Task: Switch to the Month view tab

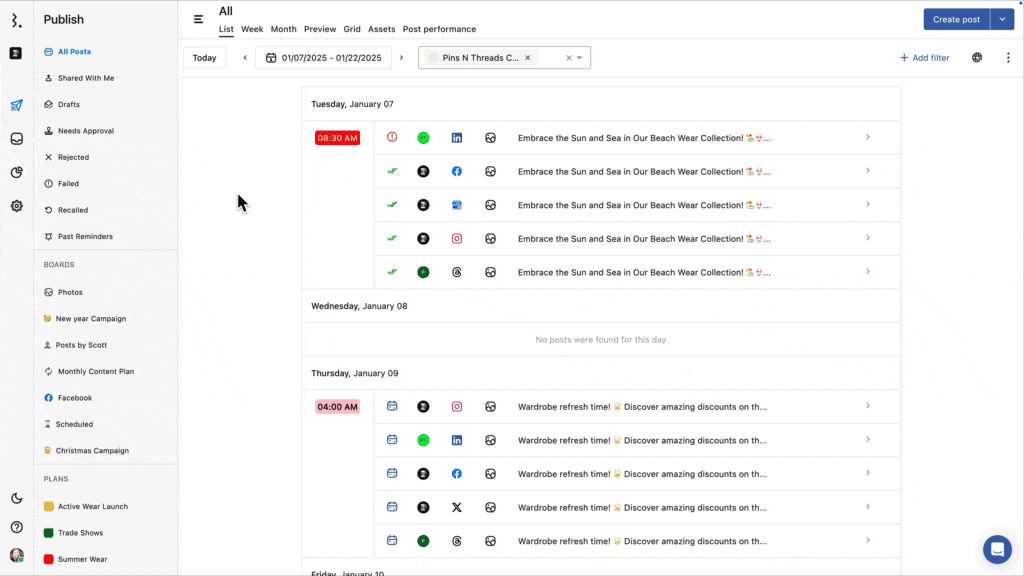Action: [x=283, y=29]
